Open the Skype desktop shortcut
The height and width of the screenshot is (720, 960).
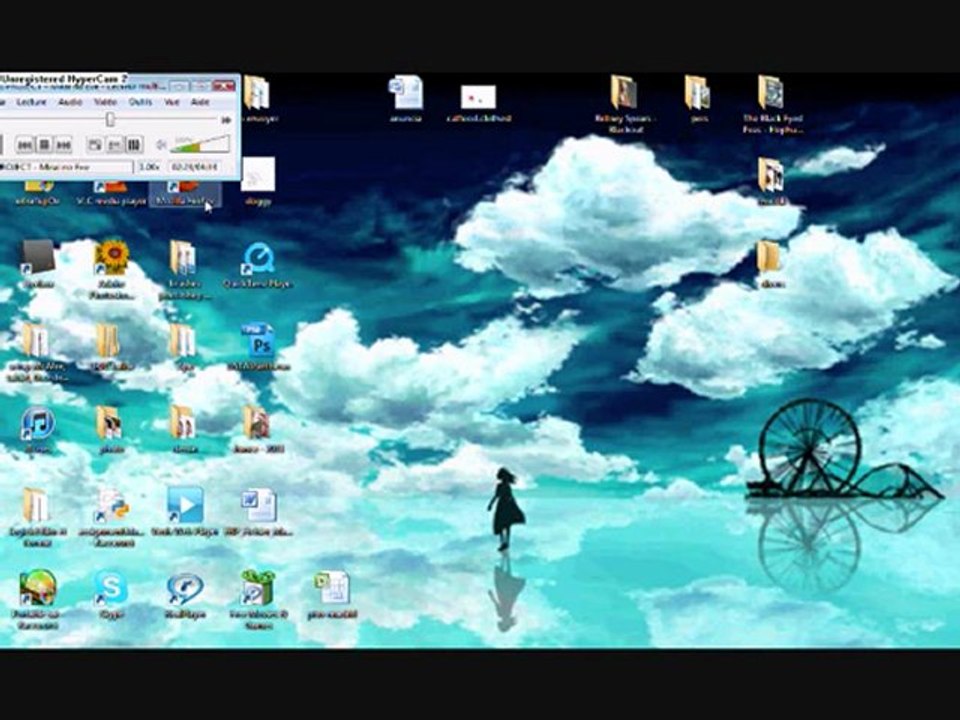[110, 589]
